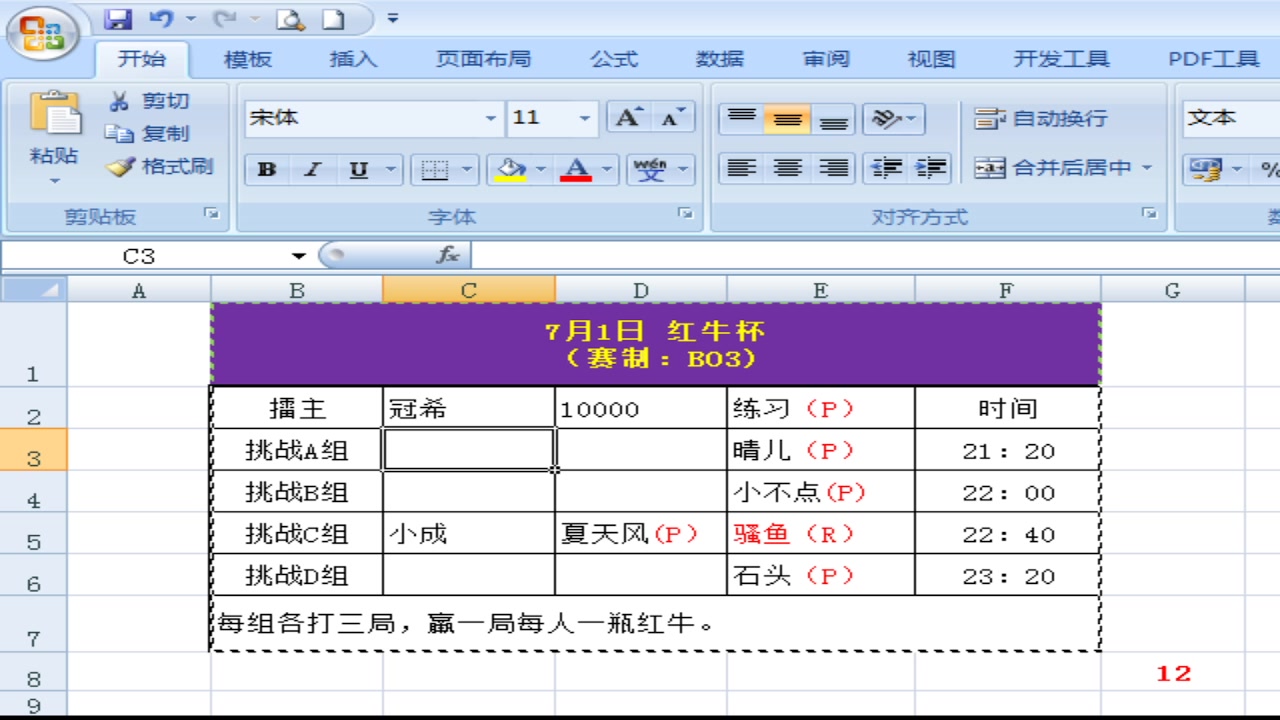Select the cell containing 夏天风(P)

(641, 533)
